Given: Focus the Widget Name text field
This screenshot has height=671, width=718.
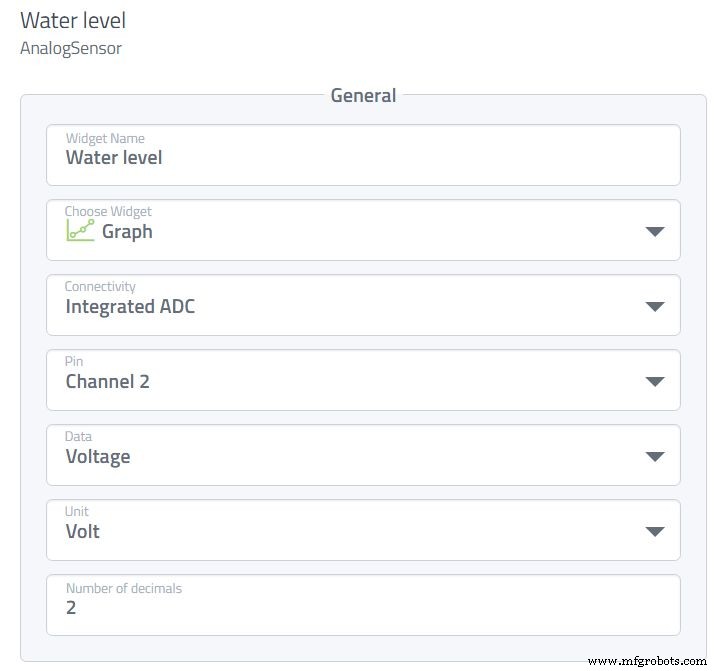Looking at the screenshot, I should 363,156.
